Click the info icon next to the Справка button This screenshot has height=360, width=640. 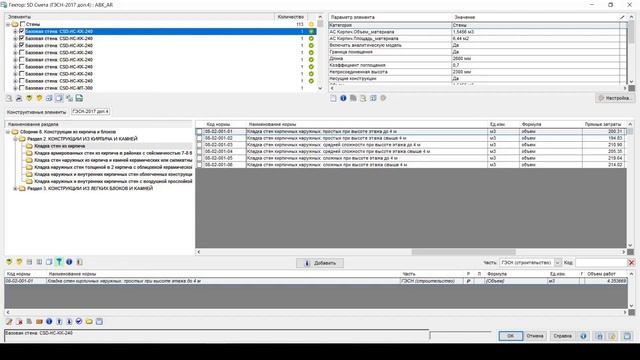click(583, 336)
